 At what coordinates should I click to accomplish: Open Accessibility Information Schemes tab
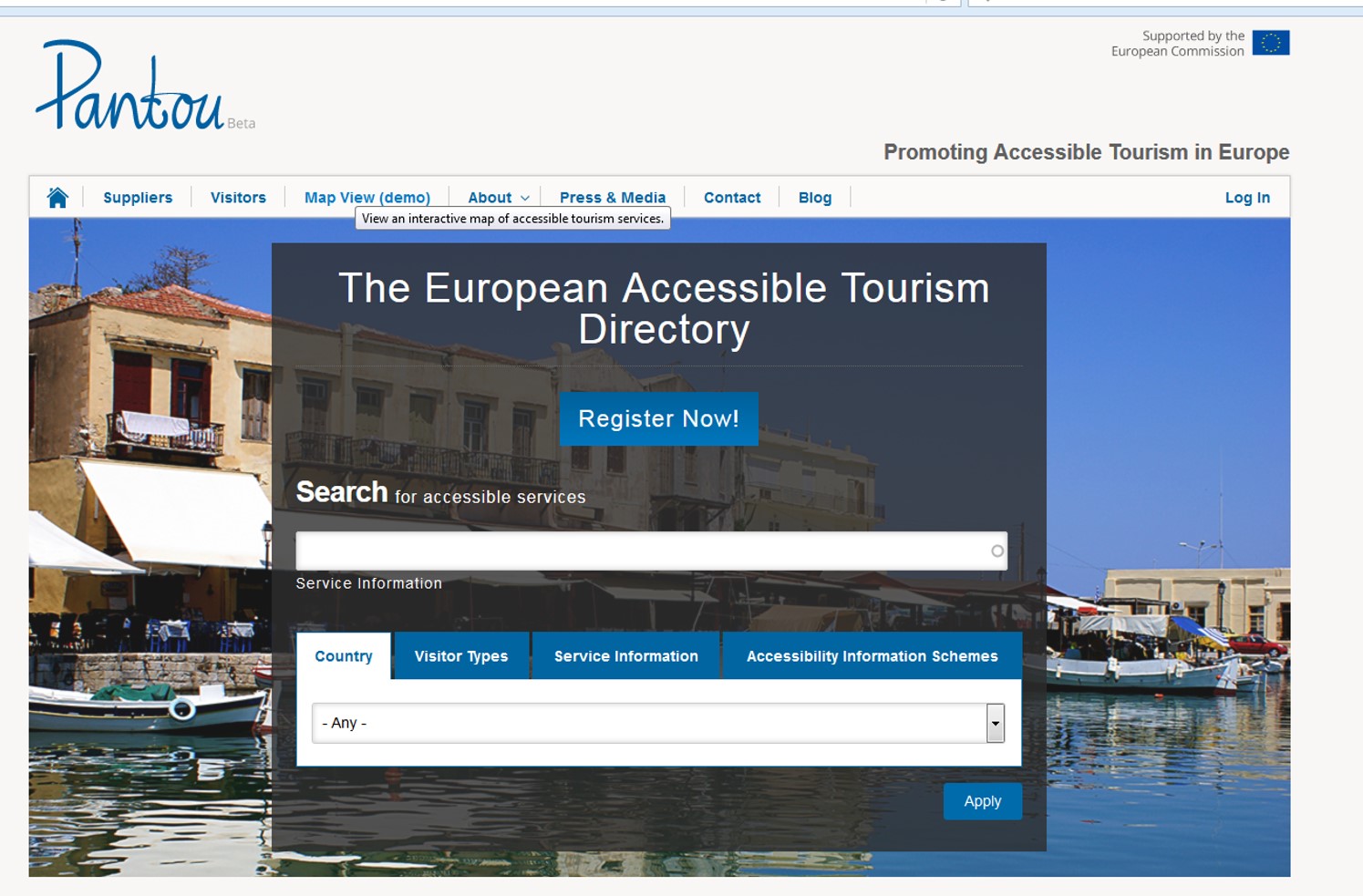[873, 656]
